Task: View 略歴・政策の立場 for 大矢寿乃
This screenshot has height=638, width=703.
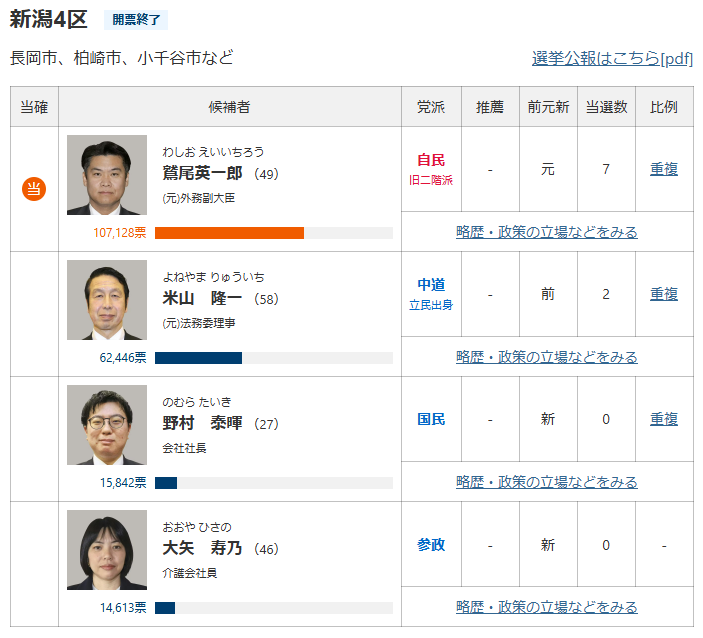Action: point(547,607)
